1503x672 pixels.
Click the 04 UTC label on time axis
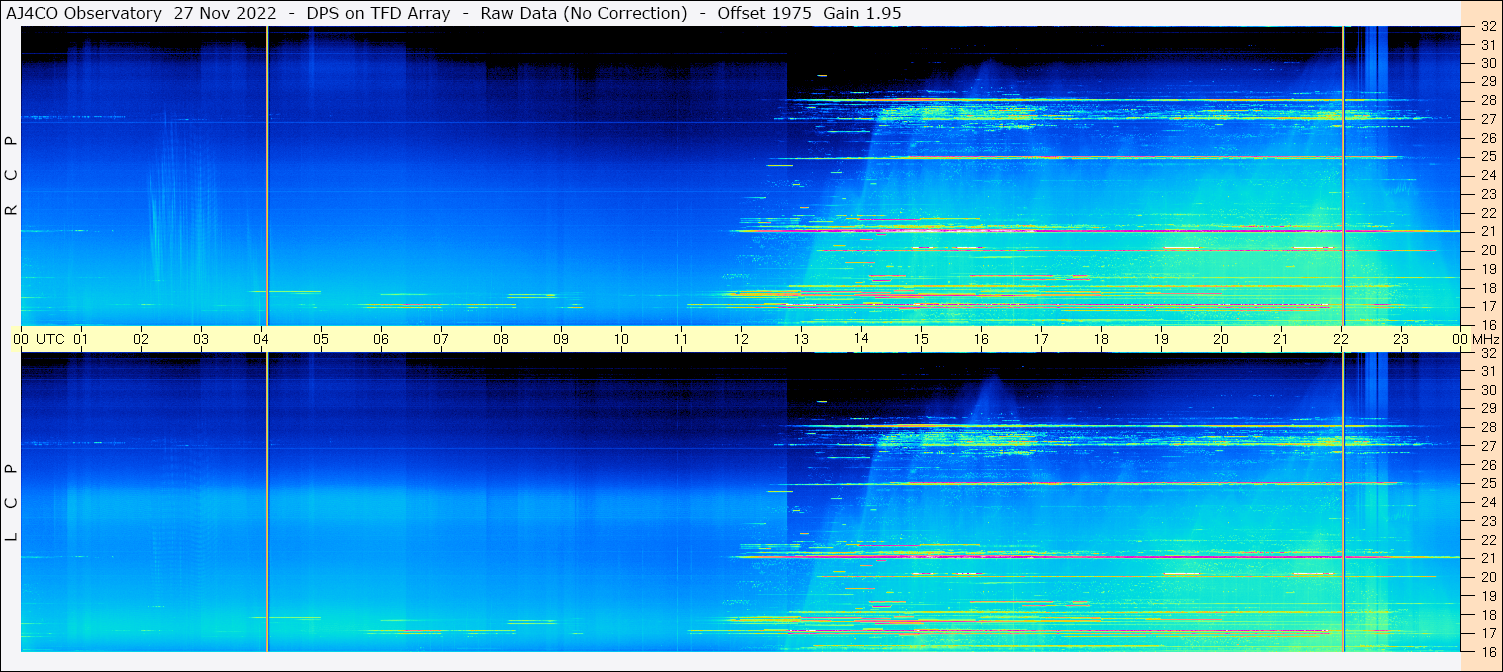pos(261,339)
